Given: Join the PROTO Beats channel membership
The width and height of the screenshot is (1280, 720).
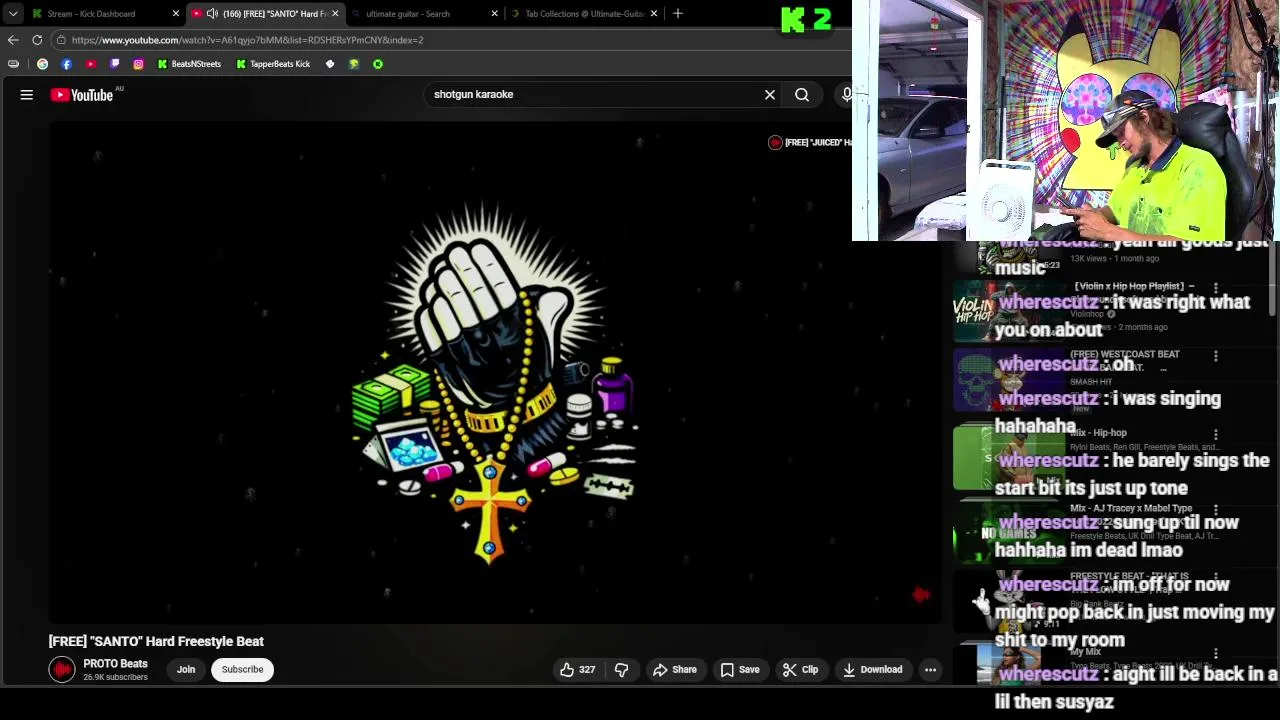Looking at the screenshot, I should pyautogui.click(x=186, y=670).
